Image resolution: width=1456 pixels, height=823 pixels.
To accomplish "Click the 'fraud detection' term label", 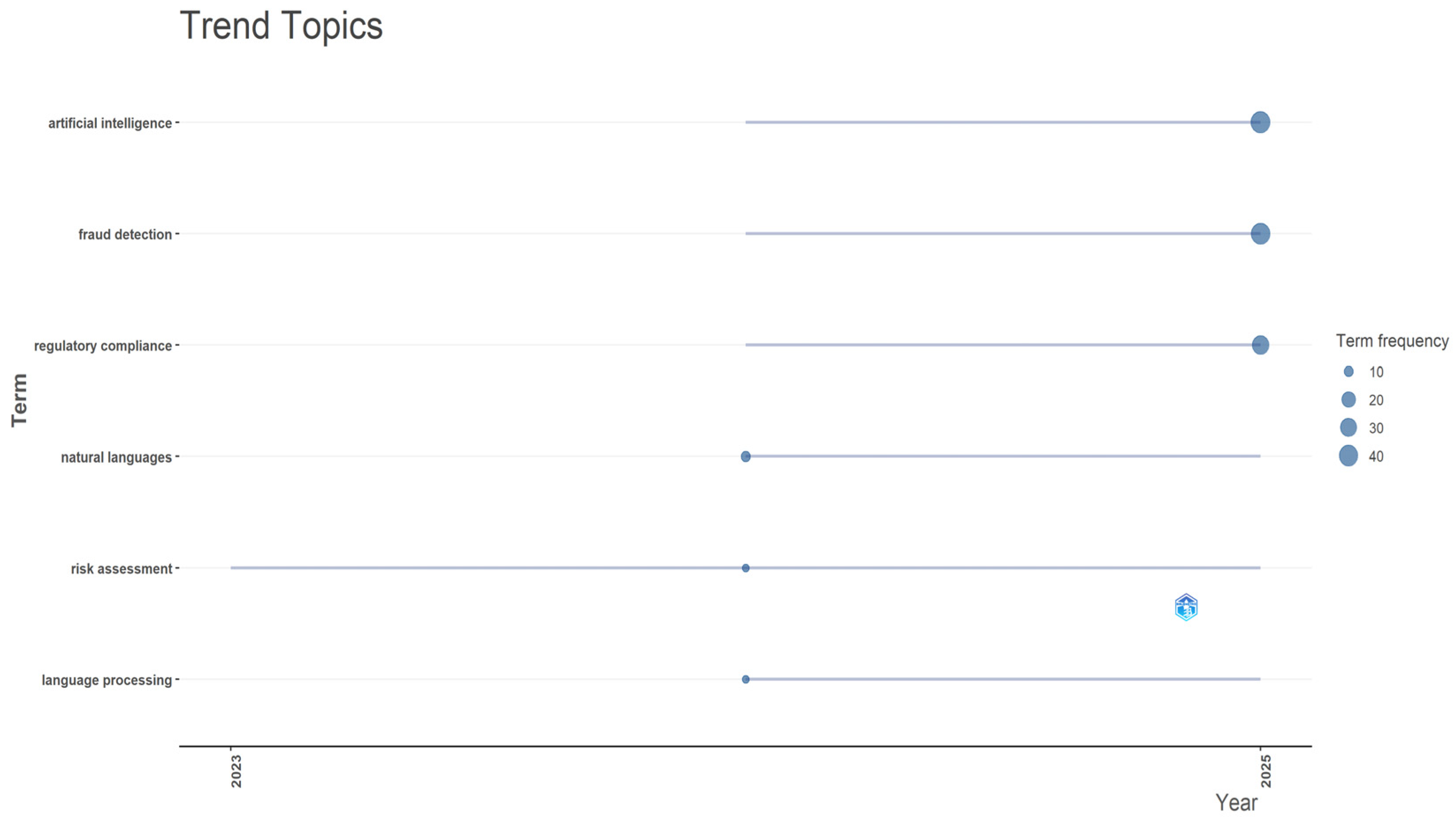I will coord(125,235).
